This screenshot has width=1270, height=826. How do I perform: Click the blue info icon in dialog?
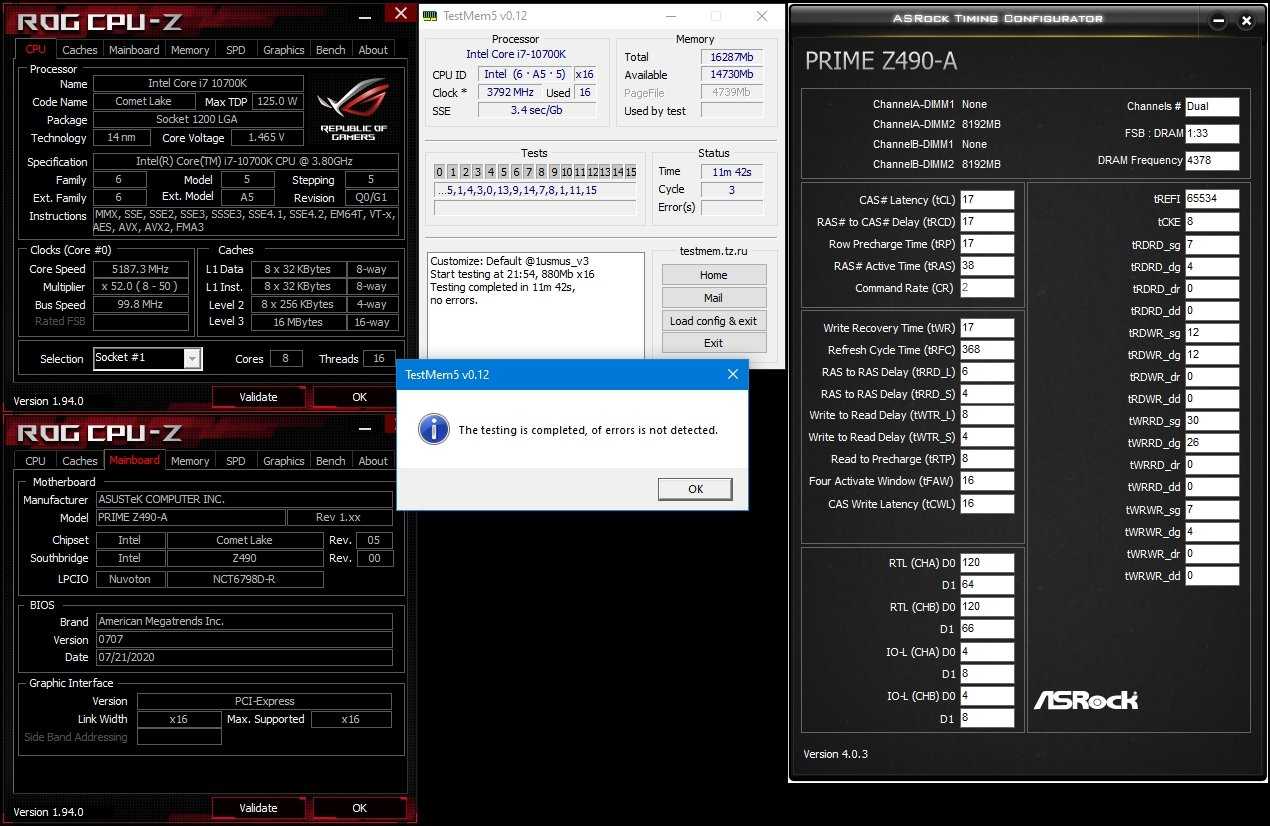pyautogui.click(x=432, y=429)
